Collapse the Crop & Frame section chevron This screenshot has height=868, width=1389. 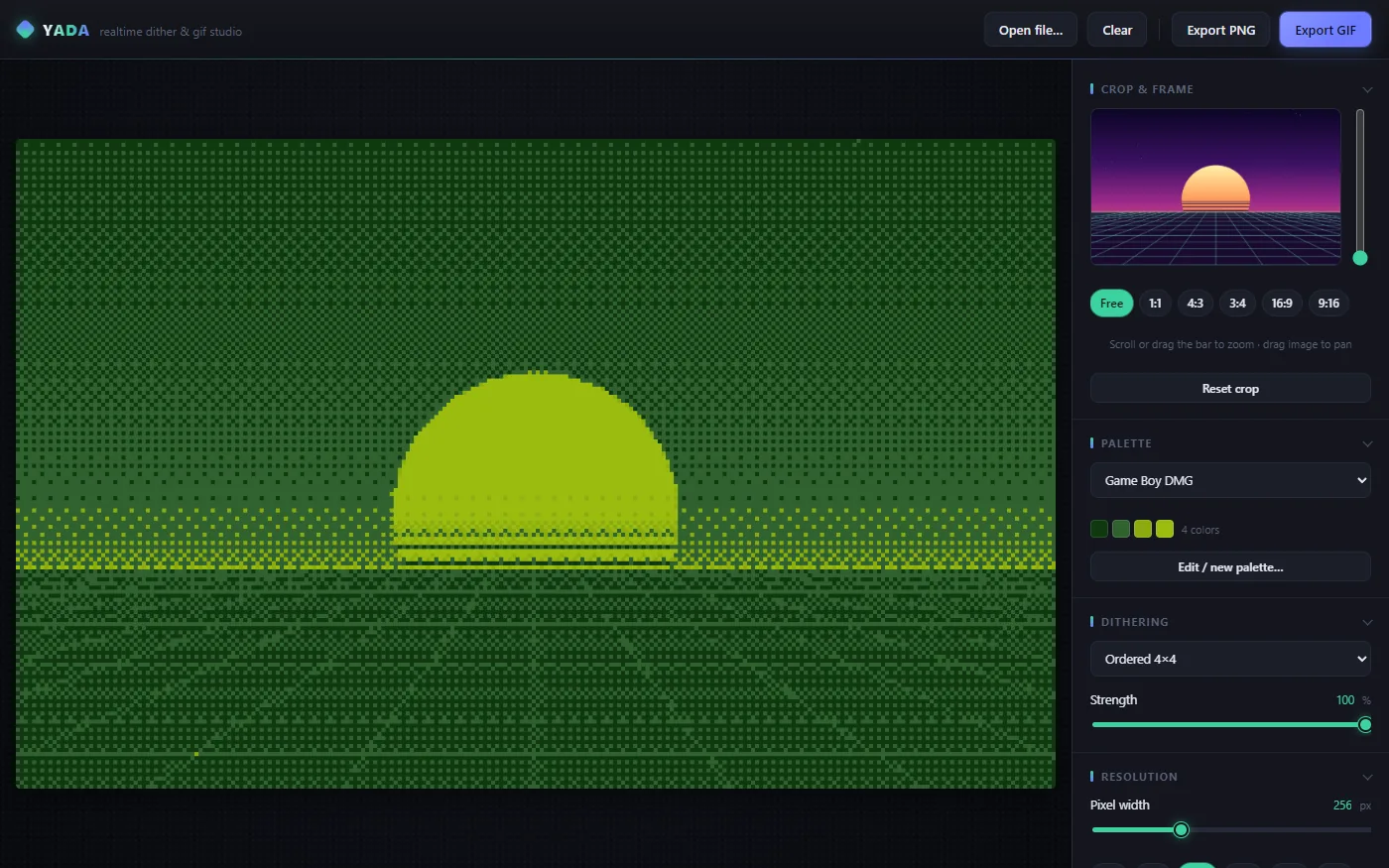point(1367,89)
